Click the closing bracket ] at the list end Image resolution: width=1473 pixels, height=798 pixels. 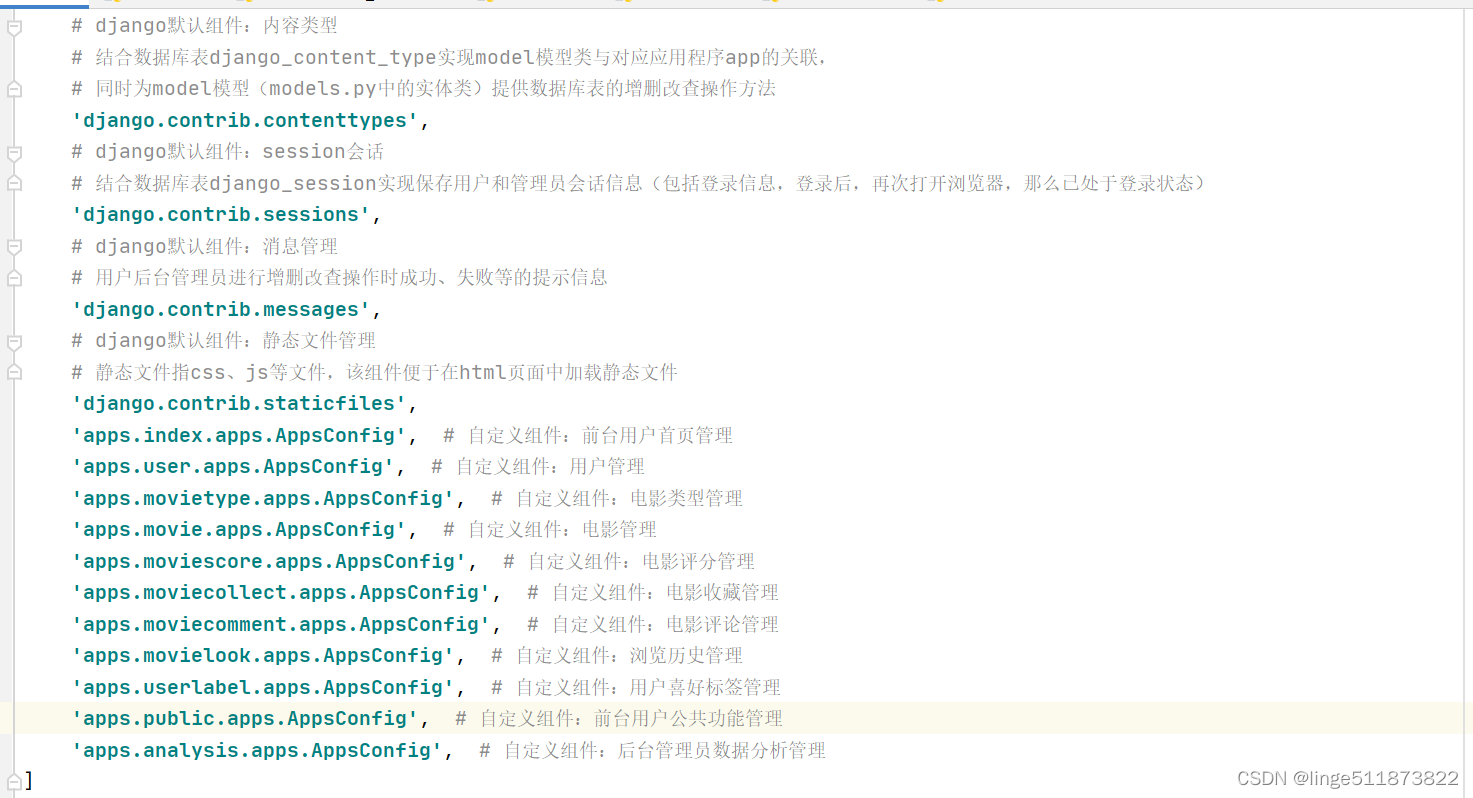[29, 781]
